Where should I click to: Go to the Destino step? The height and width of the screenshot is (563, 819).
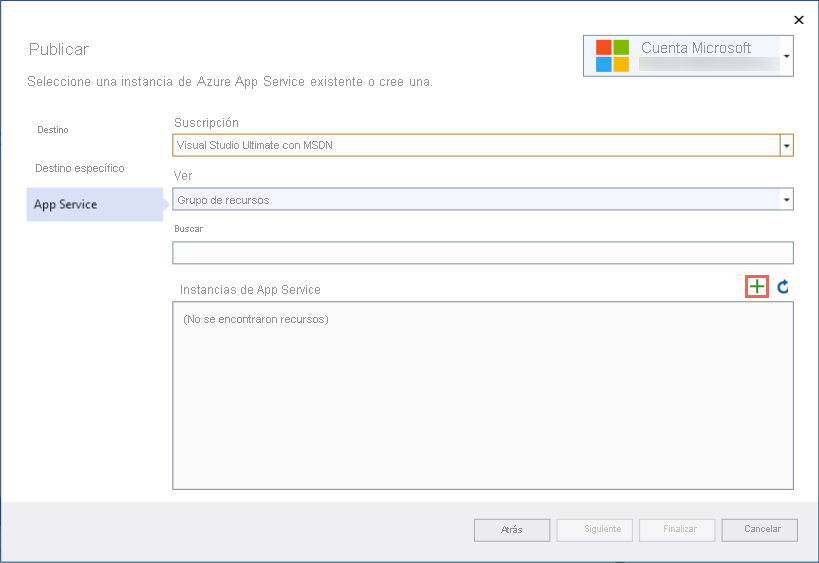pyautogui.click(x=53, y=130)
